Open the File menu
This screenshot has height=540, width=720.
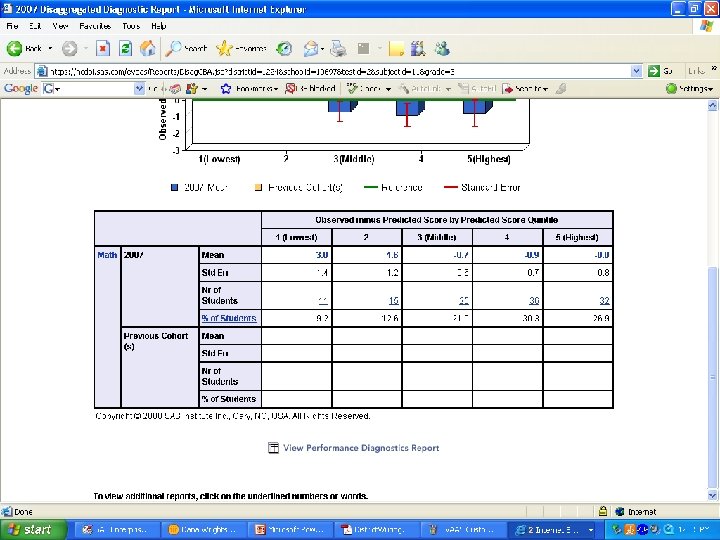pos(12,26)
